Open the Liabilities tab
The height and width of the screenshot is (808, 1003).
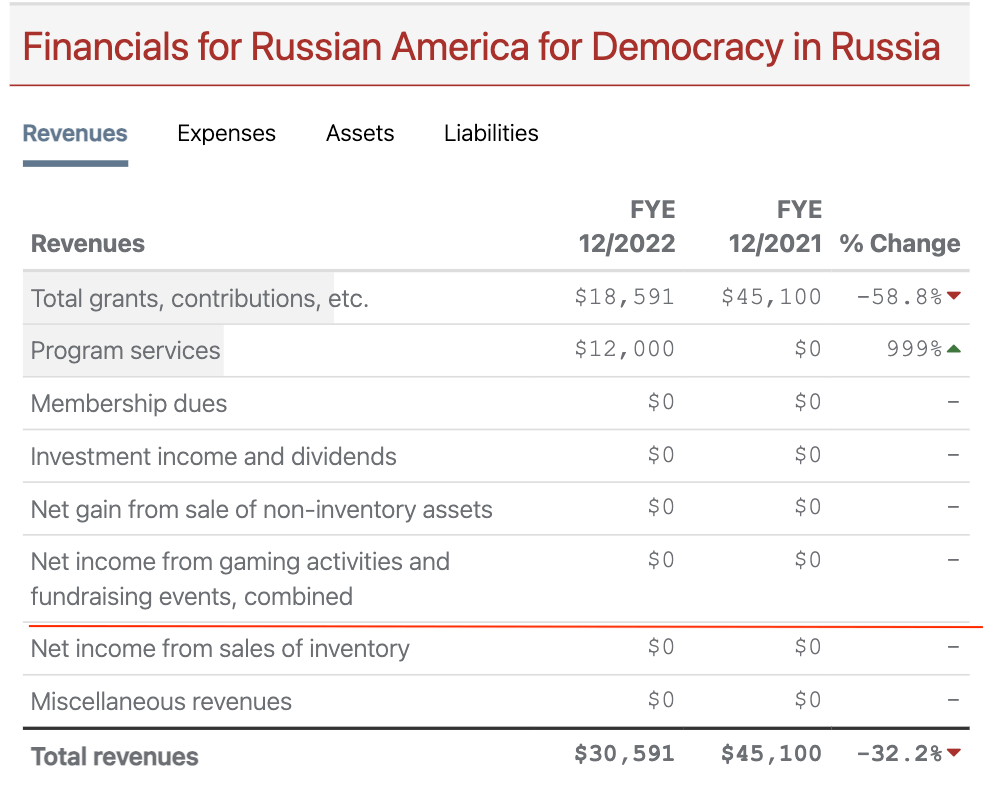click(x=491, y=133)
